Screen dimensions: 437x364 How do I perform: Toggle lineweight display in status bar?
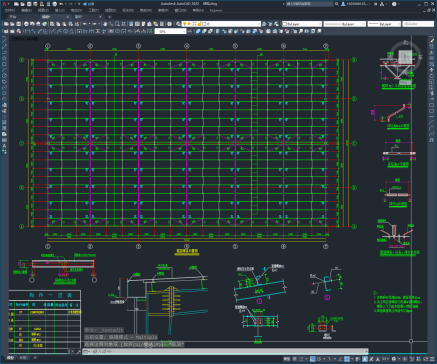[358, 359]
